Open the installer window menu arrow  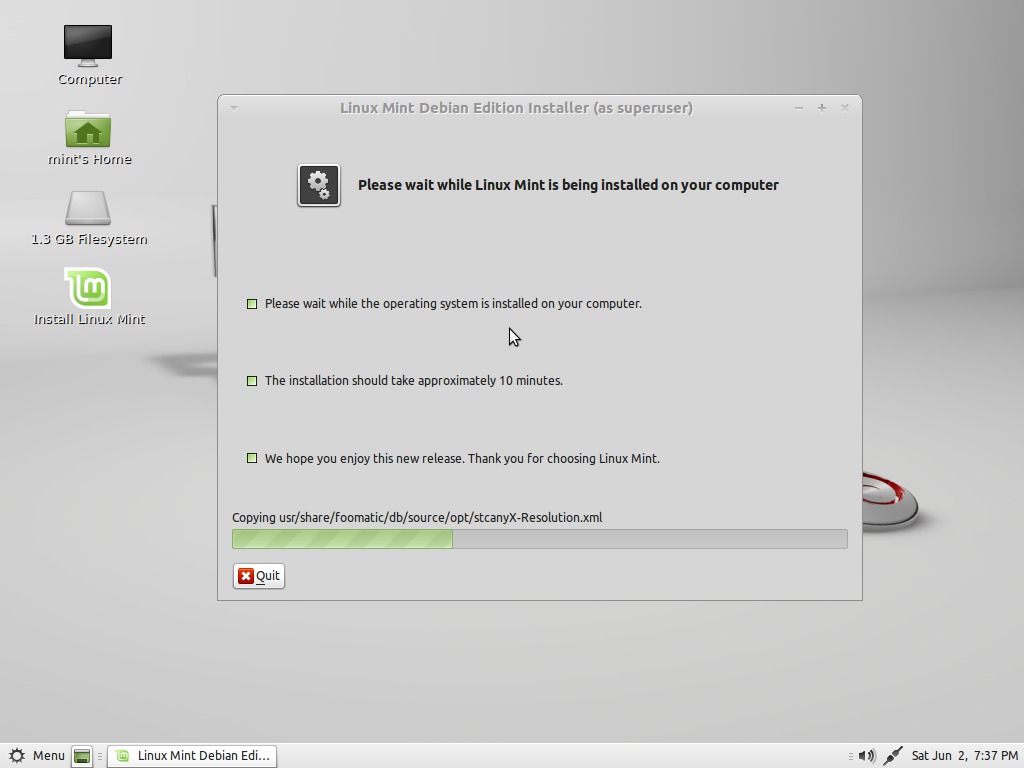pos(234,108)
